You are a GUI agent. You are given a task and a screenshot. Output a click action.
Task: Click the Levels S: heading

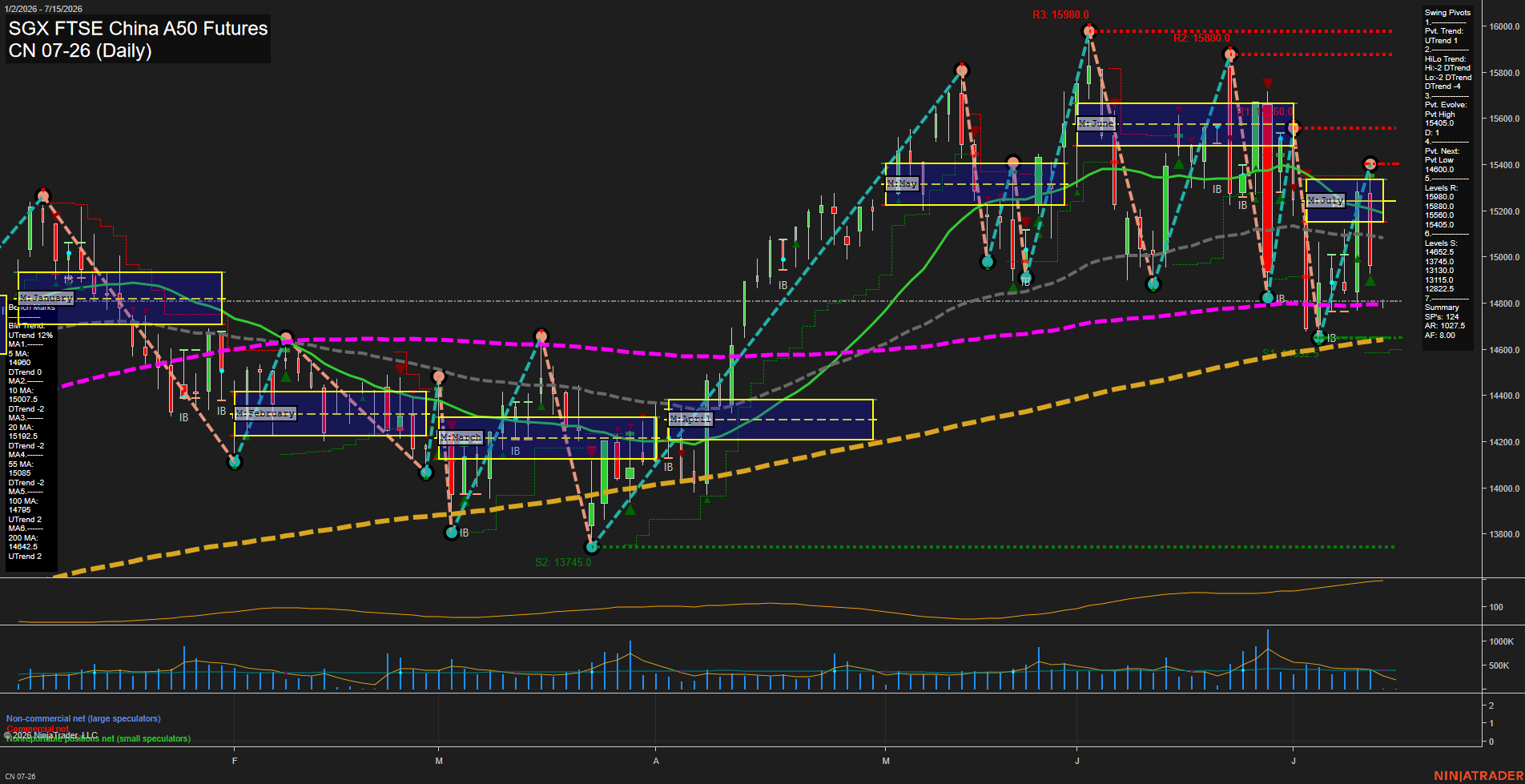[x=1441, y=243]
